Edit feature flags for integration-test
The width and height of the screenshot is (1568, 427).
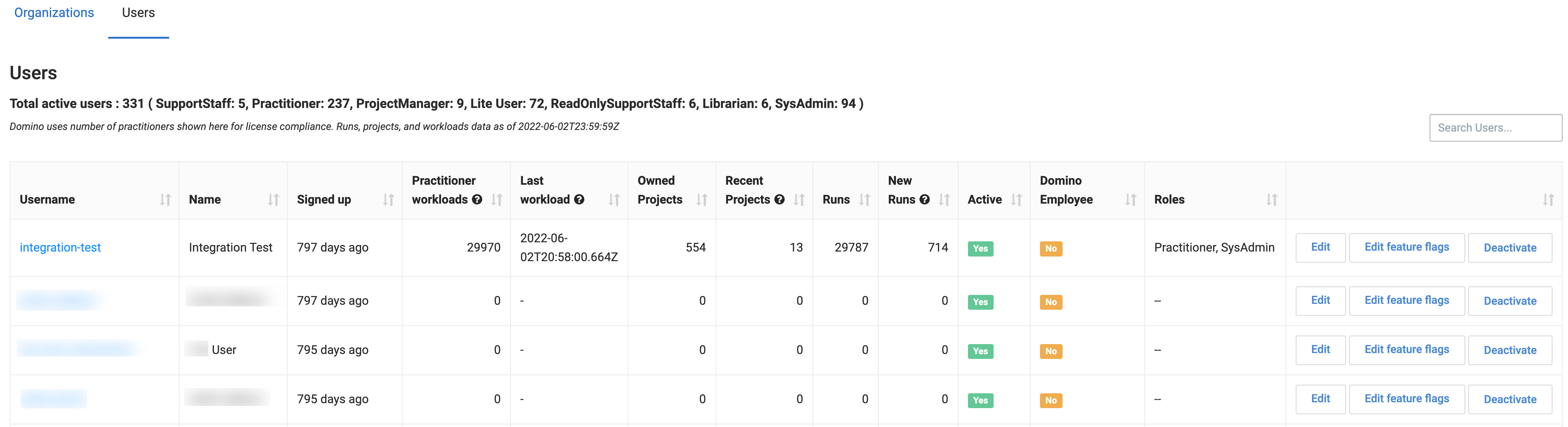click(x=1407, y=247)
